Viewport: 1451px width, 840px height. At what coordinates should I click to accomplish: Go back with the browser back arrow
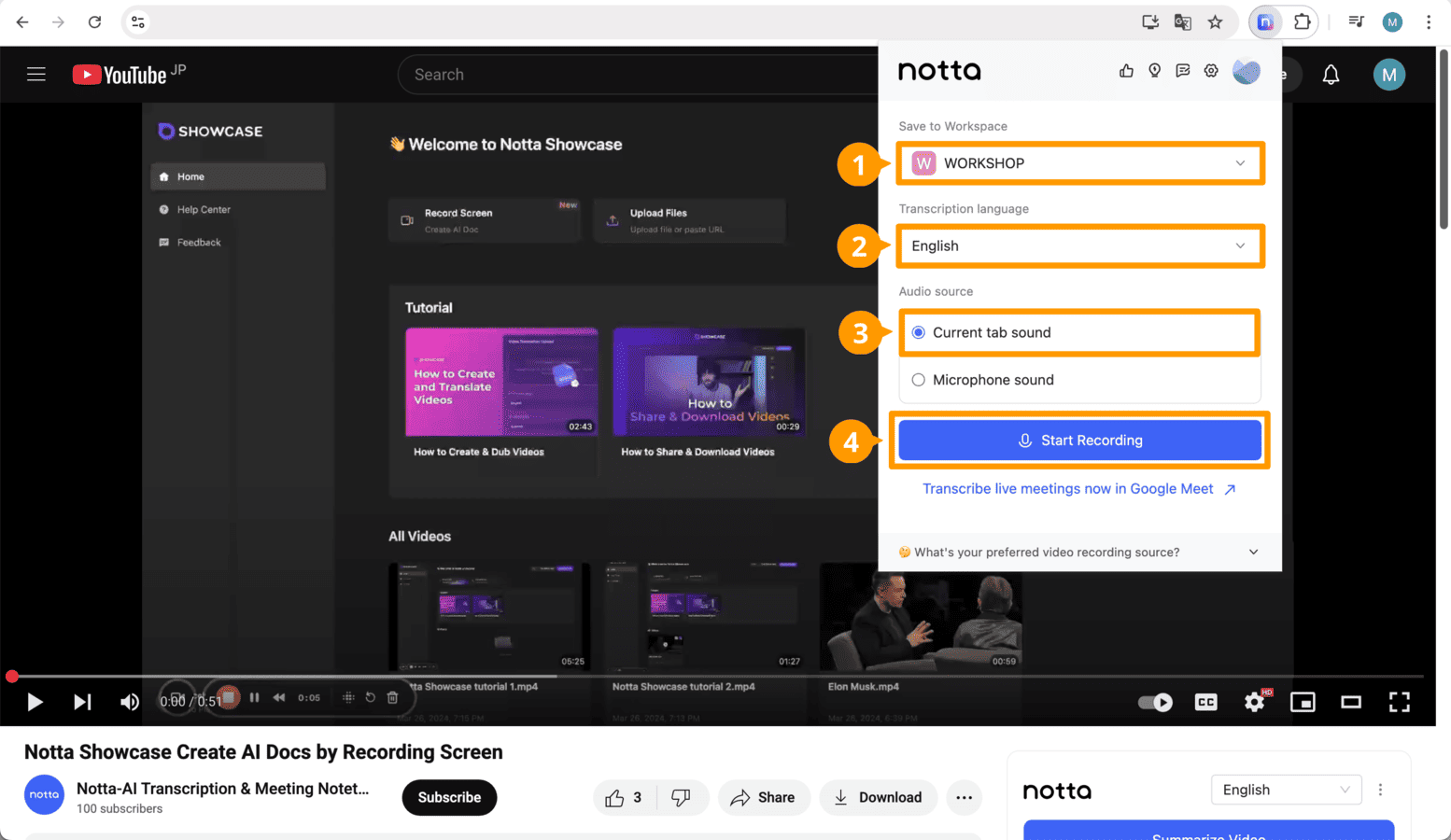coord(22,22)
